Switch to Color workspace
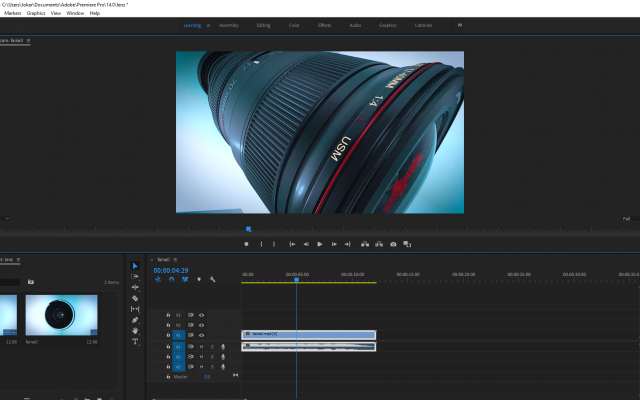The image size is (640, 400). (294, 25)
